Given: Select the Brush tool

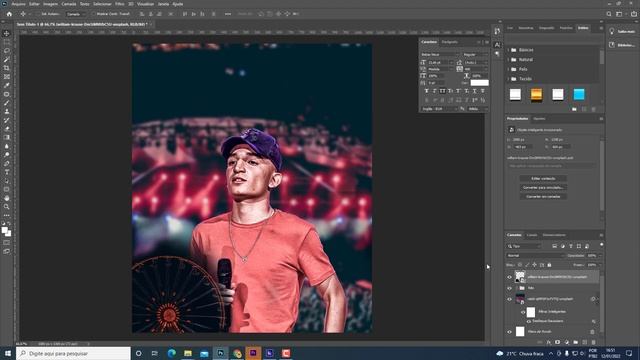Looking at the screenshot, I should [x=7, y=103].
